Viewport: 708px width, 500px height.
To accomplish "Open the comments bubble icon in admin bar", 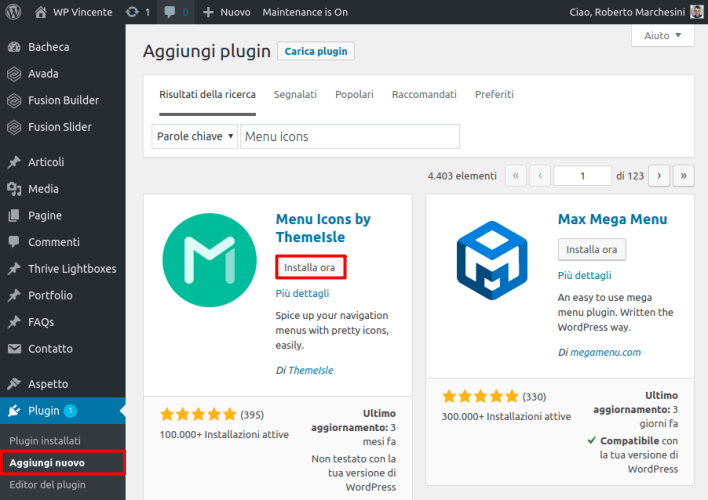I will (170, 12).
